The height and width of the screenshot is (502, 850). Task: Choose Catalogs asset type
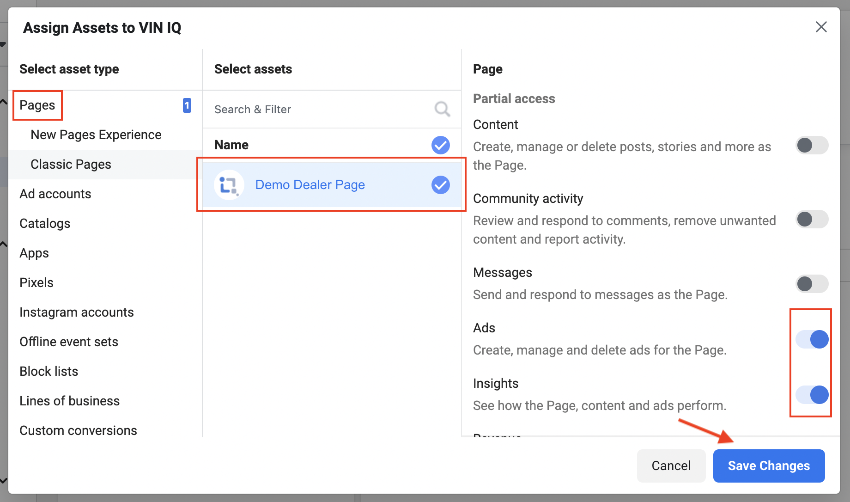point(45,223)
